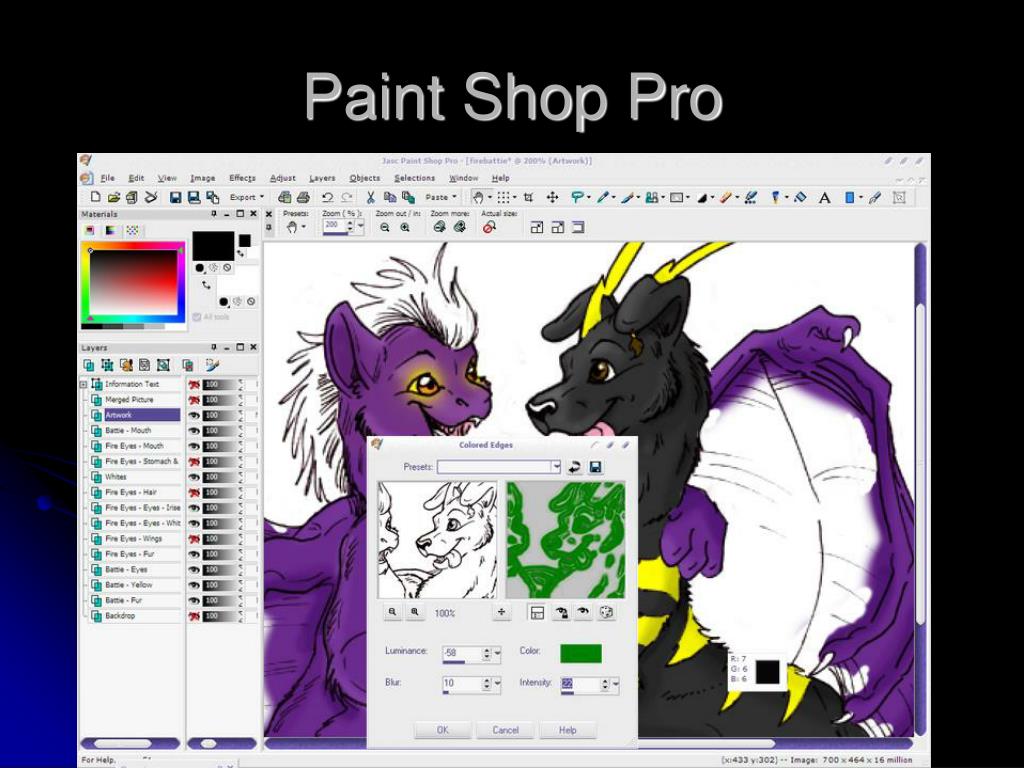Select the Backdrop layer name
The width and height of the screenshot is (1024, 768).
pos(120,616)
